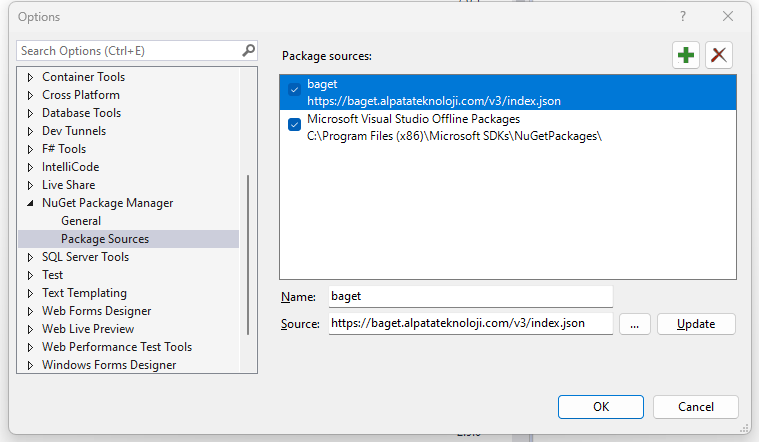The image size is (759, 442).
Task: Click the search magnifier icon
Action: 248,50
